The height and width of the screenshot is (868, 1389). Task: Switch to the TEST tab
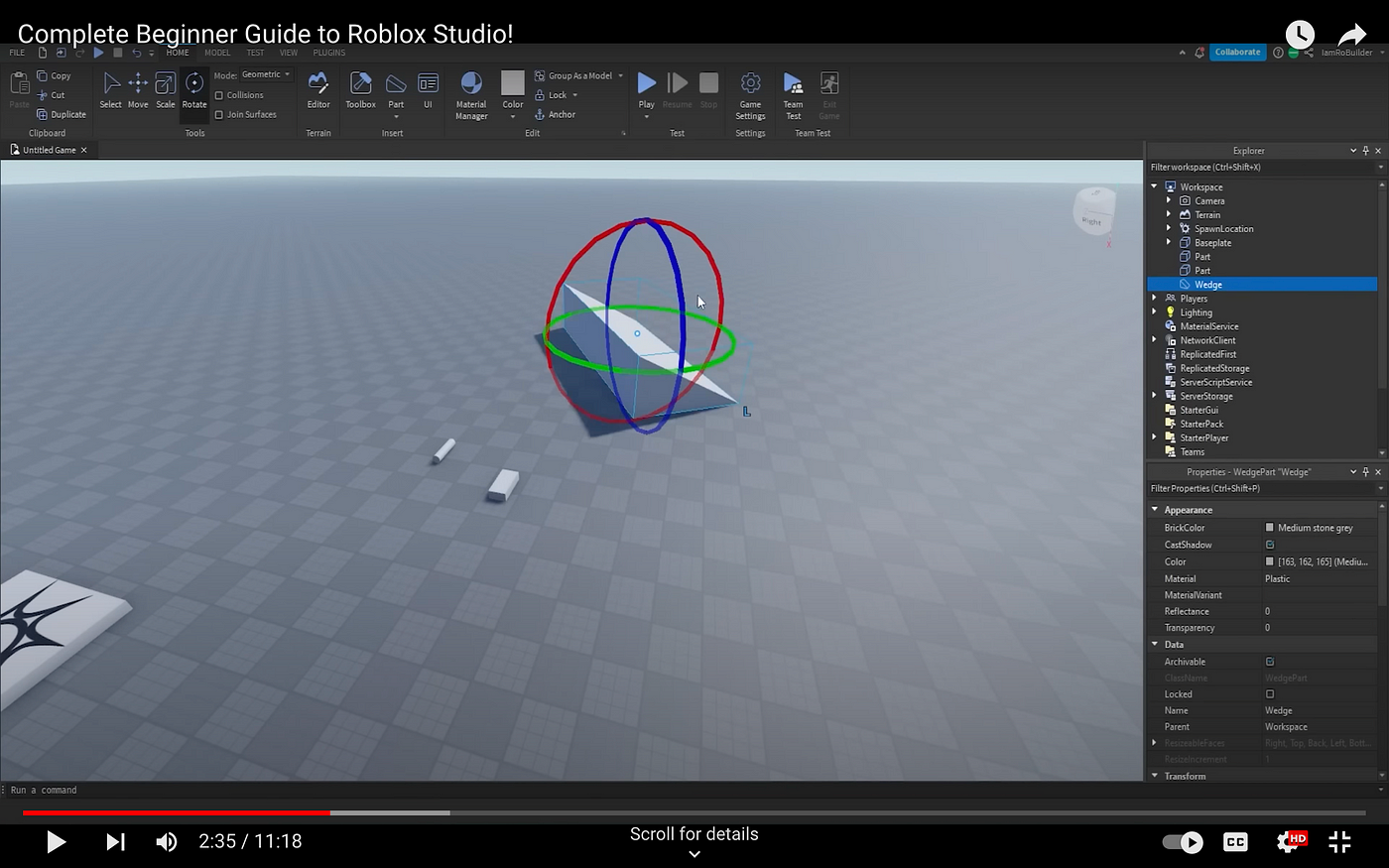(255, 53)
